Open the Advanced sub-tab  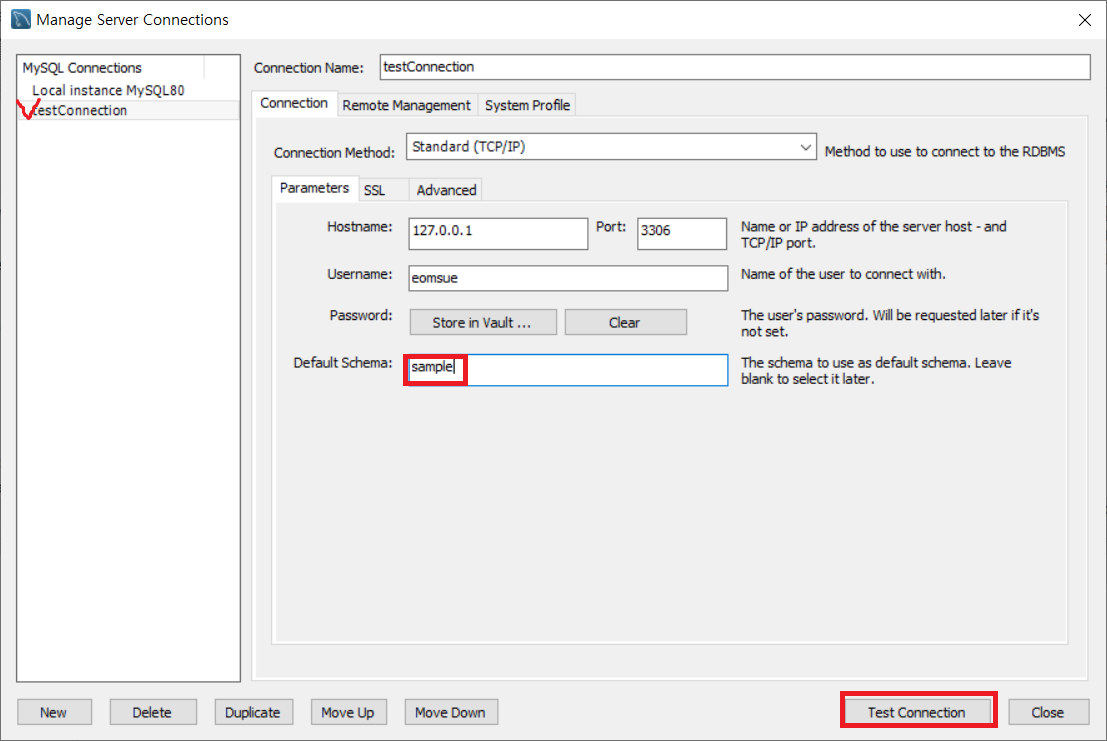[x=446, y=191]
